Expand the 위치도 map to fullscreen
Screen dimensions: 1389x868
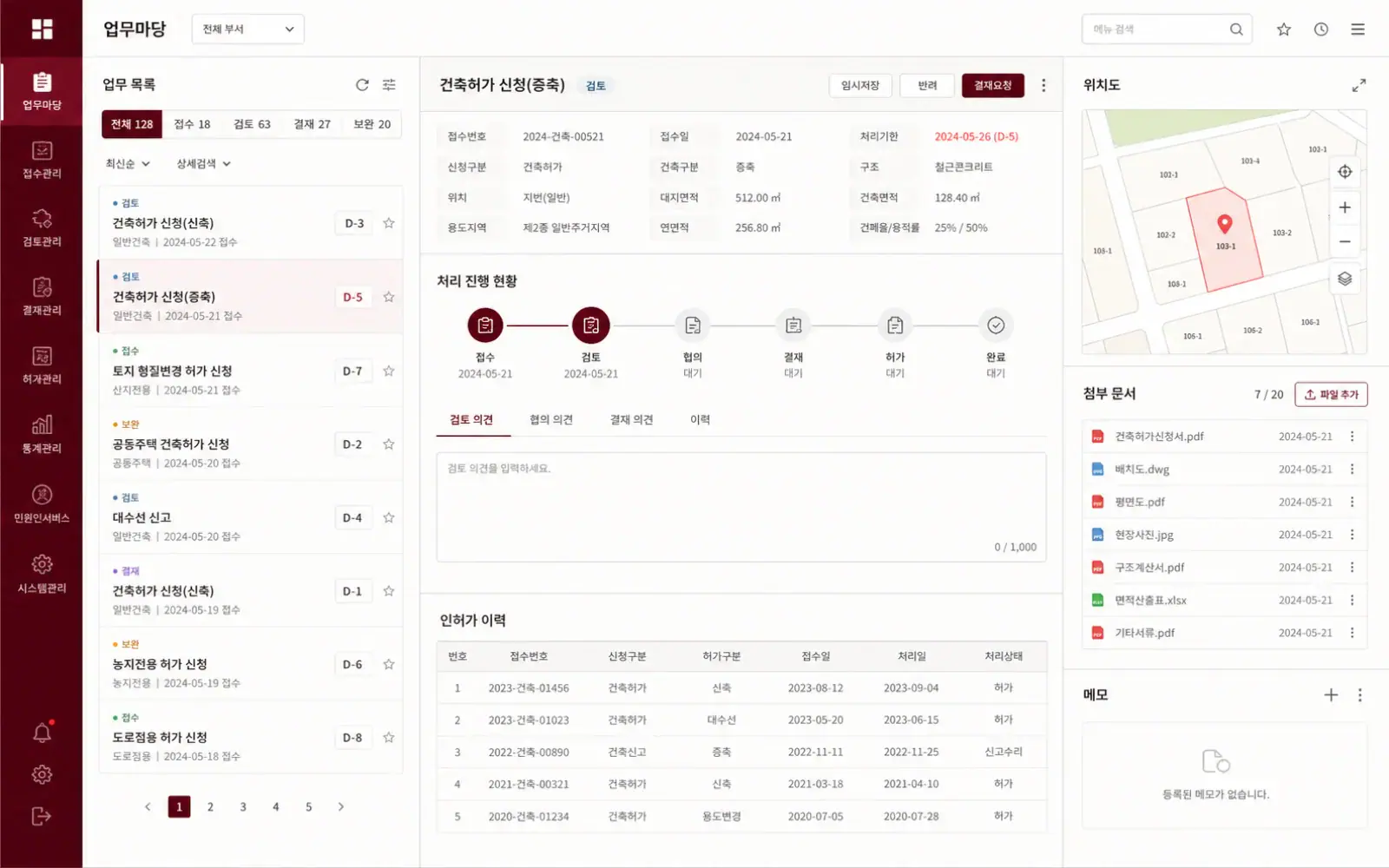(1359, 85)
